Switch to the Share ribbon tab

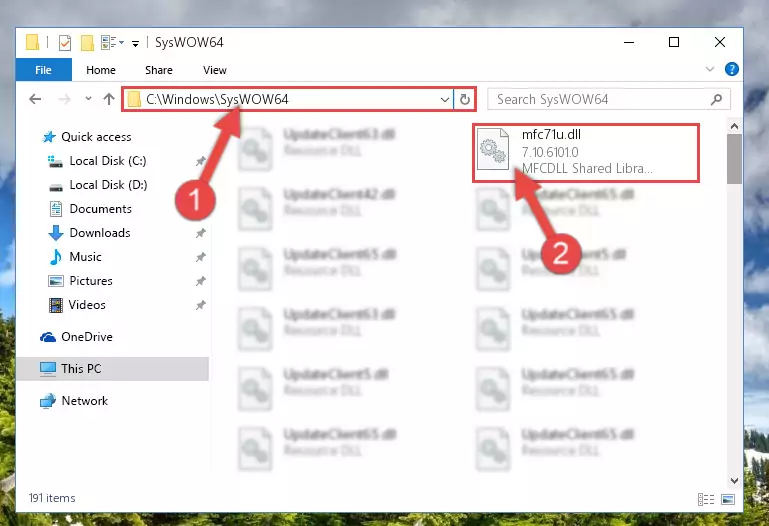[158, 70]
